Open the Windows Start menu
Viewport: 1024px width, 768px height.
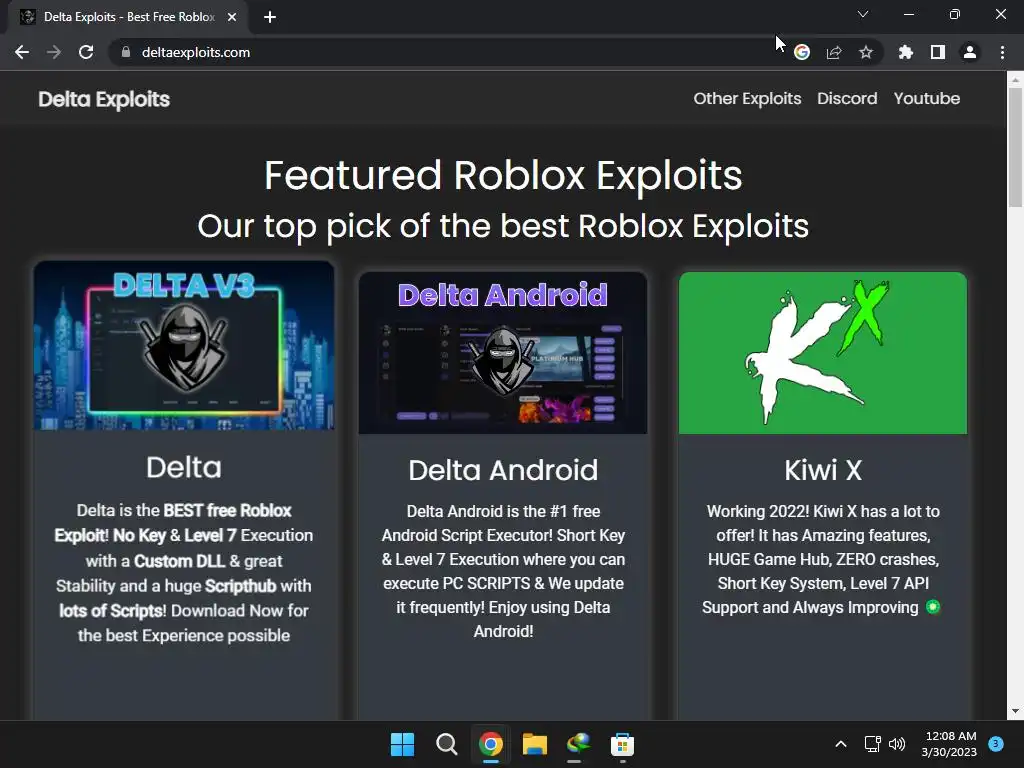[402, 744]
